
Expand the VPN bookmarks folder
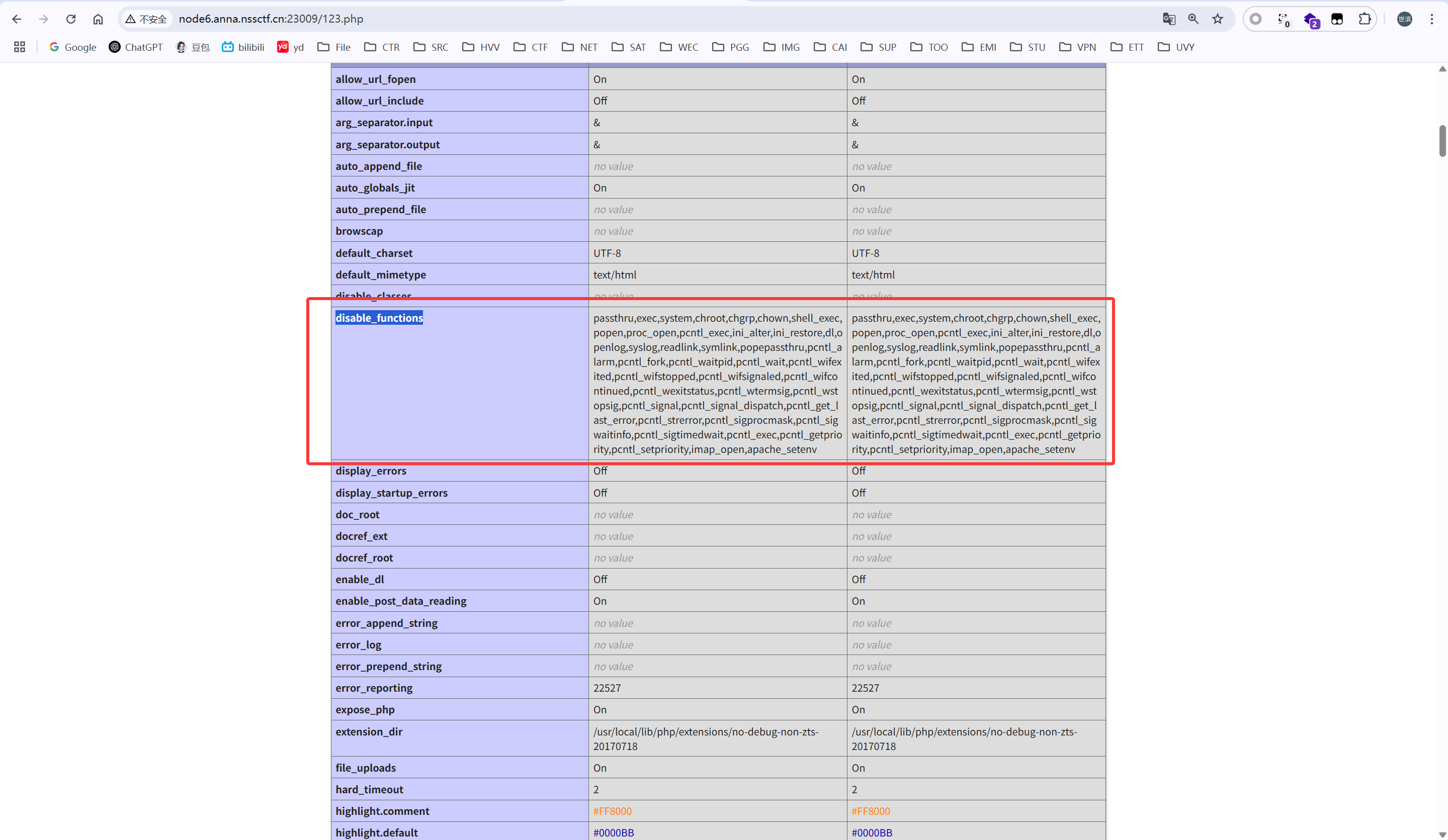[1077, 47]
